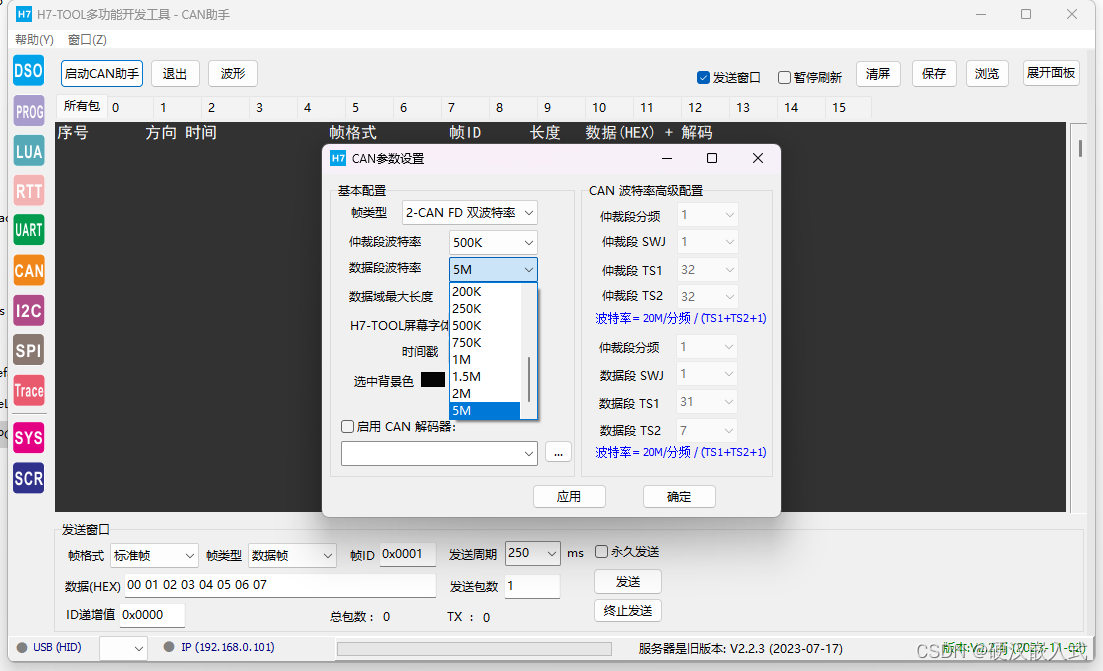Open the USB port dropdown in status bar
This screenshot has height=671, width=1103.
coord(123,648)
